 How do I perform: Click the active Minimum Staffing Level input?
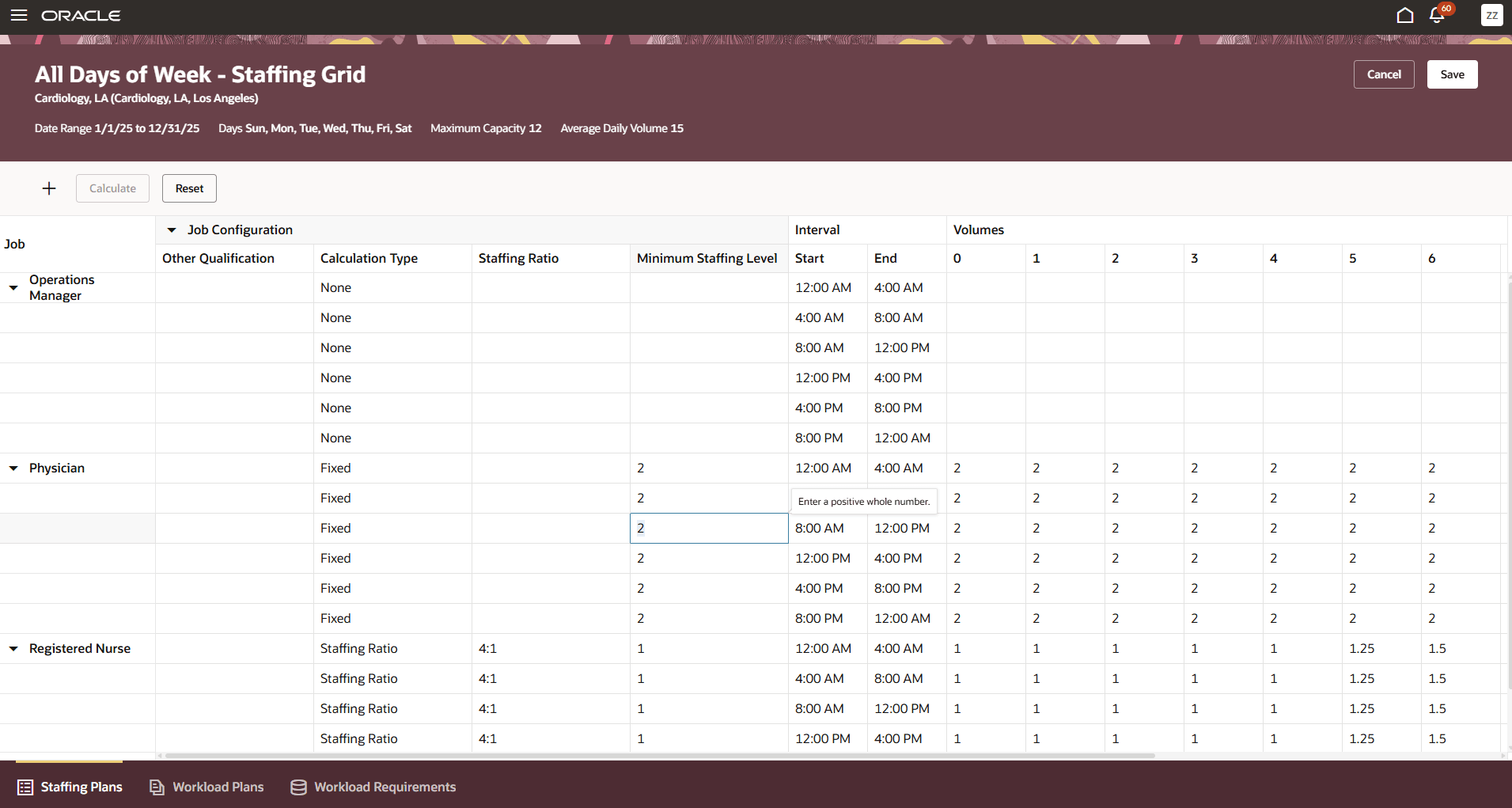(708, 528)
